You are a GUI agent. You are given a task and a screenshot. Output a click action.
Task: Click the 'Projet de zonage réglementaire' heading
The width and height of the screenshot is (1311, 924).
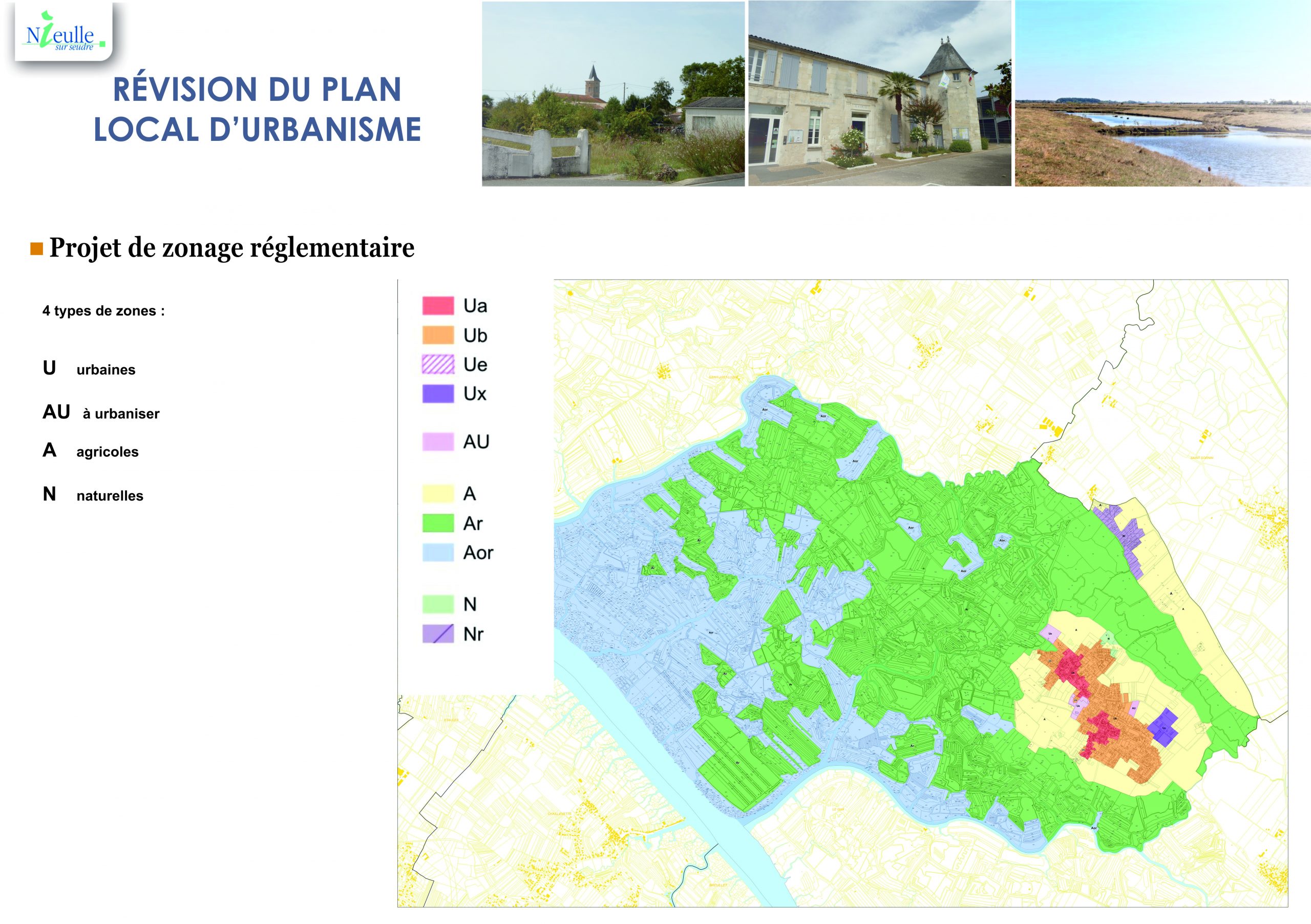click(231, 248)
